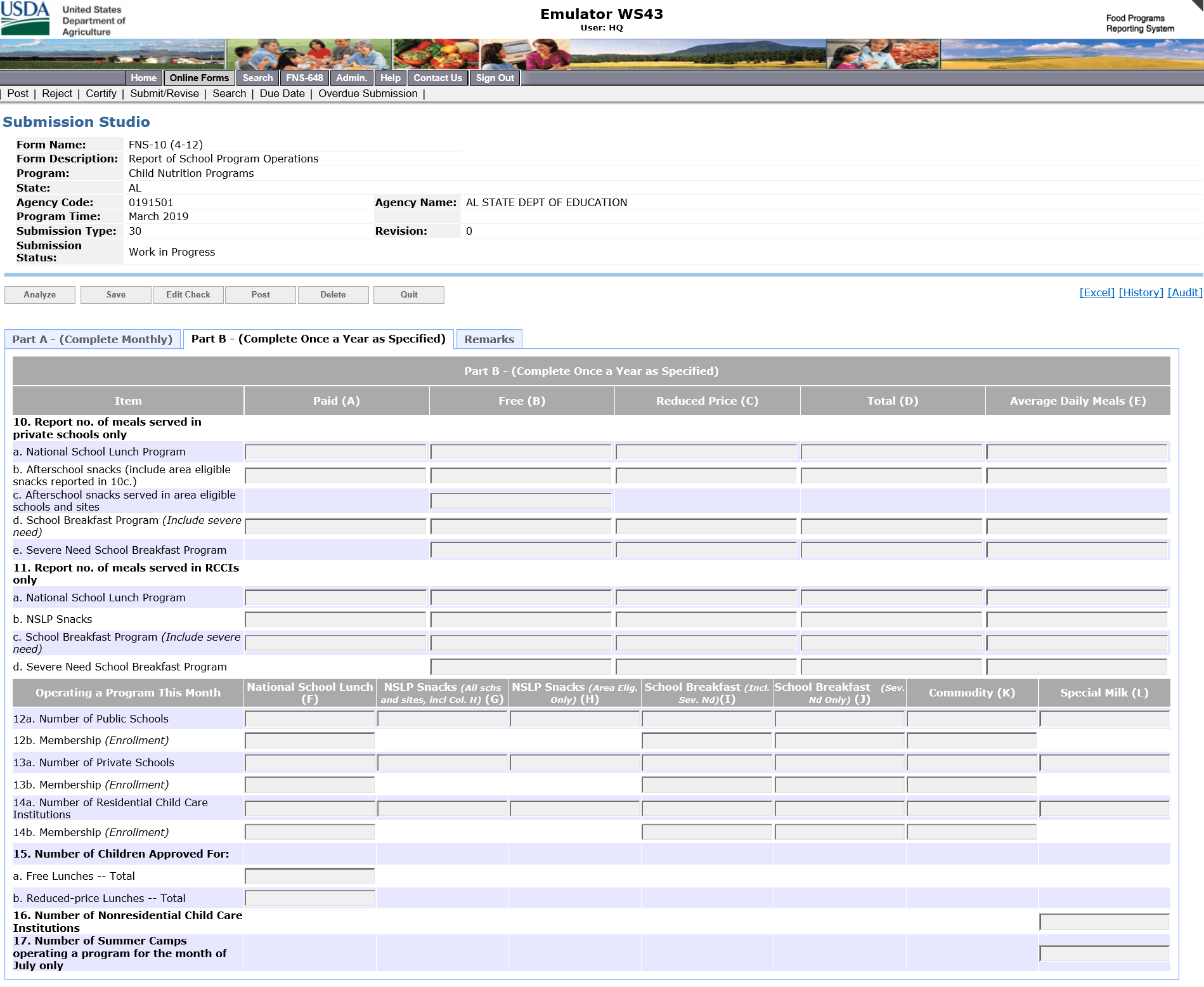Click Reduced Price (C) field for 11d Severe Need Breakfast
The image size is (1204, 987).
(x=706, y=667)
